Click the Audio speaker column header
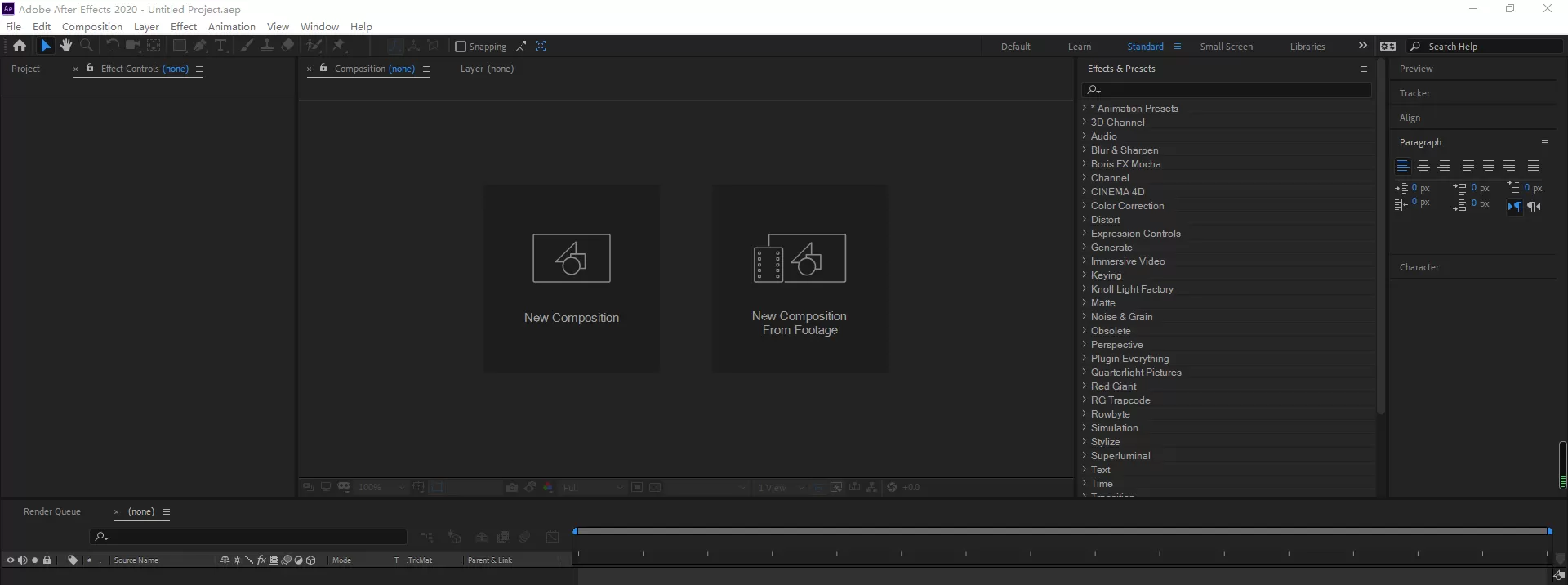1568x585 pixels. [22, 560]
